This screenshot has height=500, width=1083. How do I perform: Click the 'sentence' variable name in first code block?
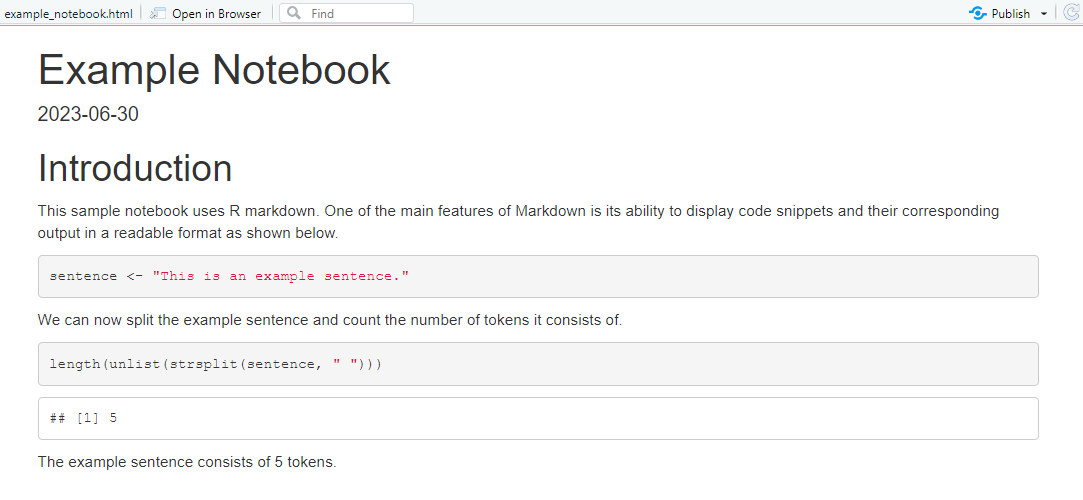[83, 276]
